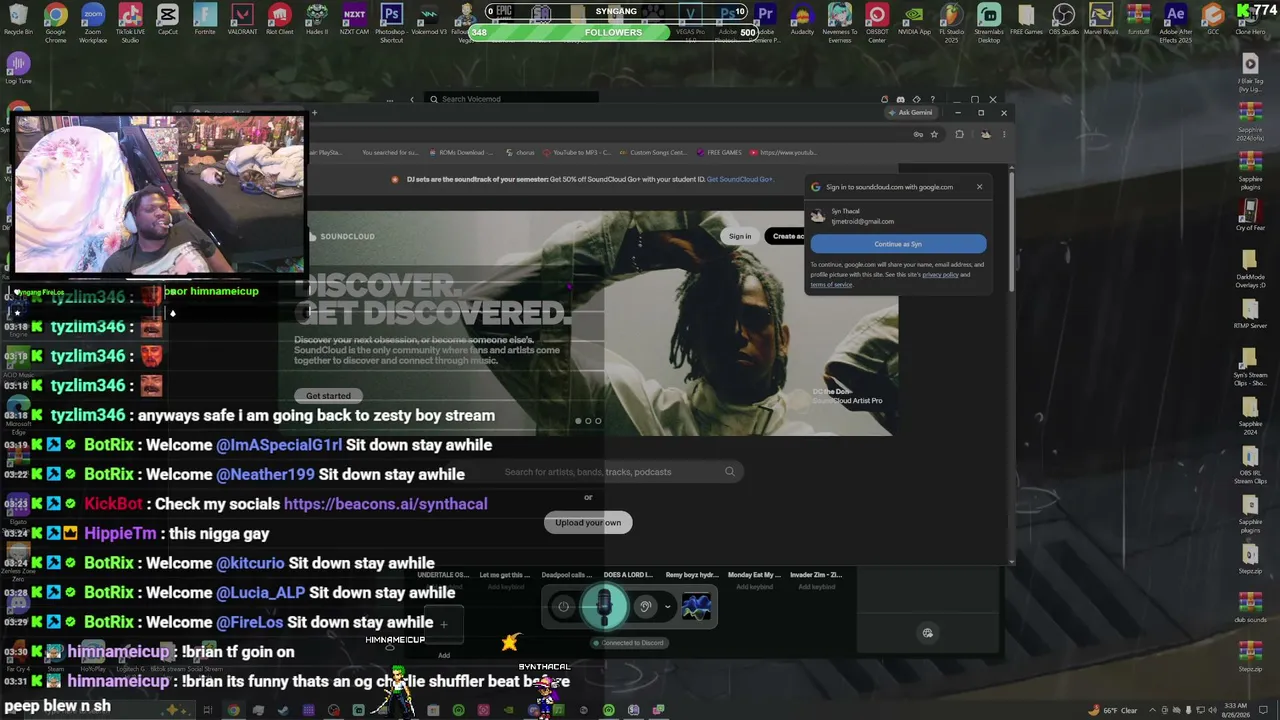Click the Ask Gemini button in Chrome
Screen dimensions: 1280x720
911,113
